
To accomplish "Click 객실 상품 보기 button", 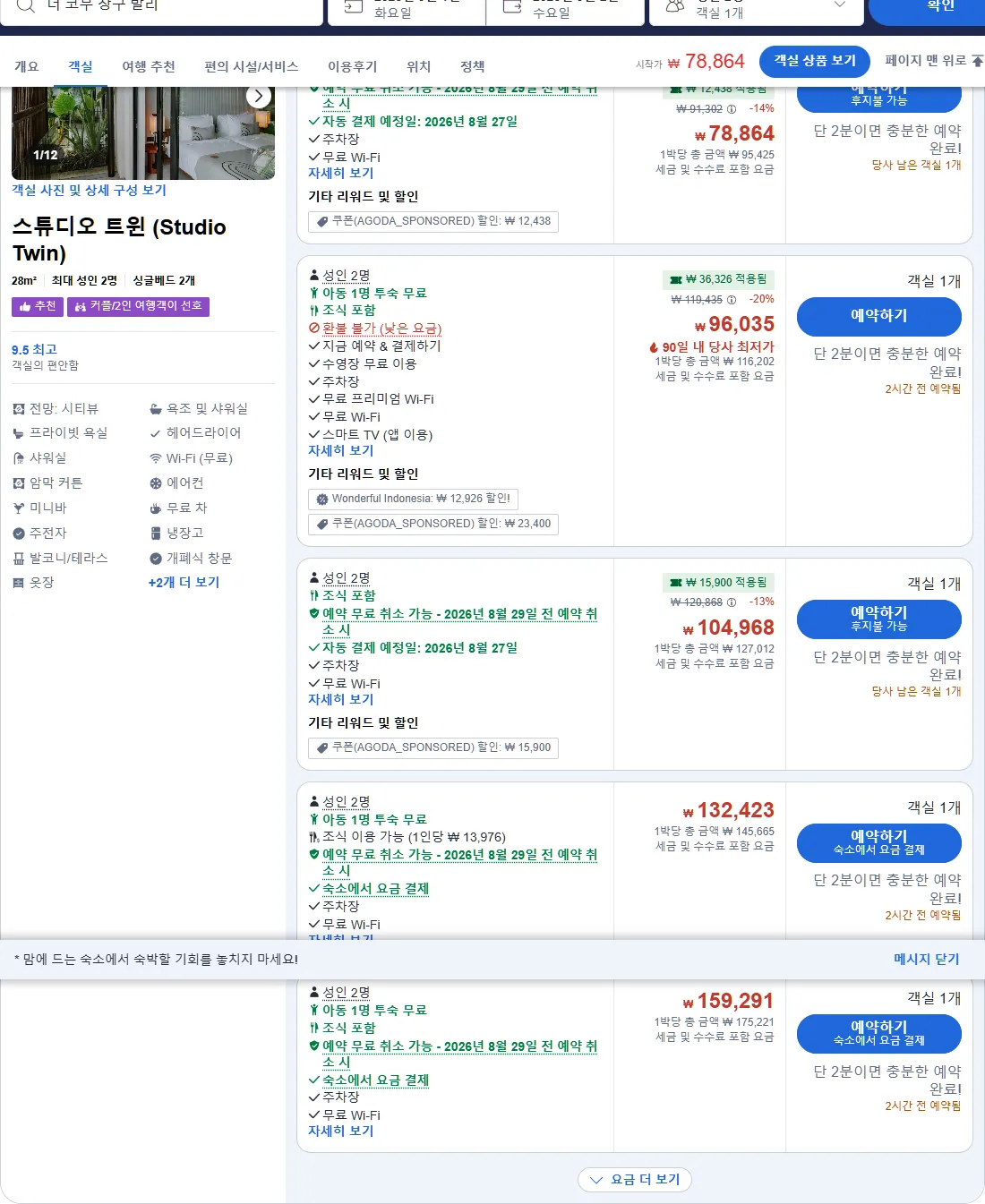I will pyautogui.click(x=815, y=61).
